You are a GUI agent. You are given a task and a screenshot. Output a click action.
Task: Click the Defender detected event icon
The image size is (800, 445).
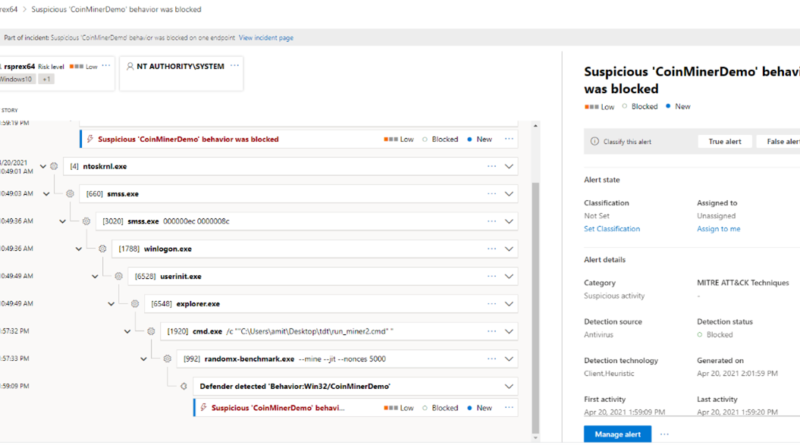184,386
